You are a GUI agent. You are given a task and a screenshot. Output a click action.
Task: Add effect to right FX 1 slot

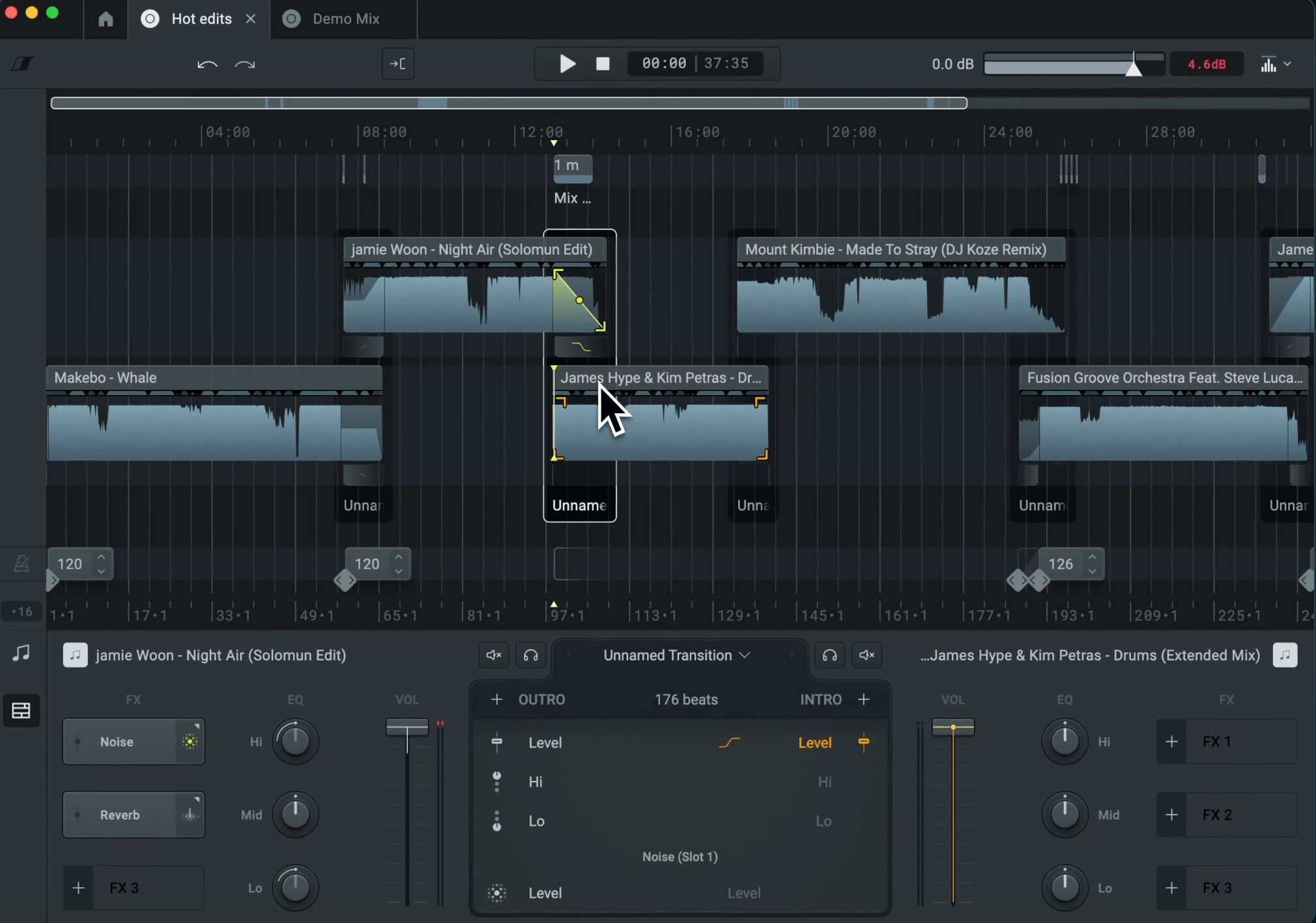[1171, 742]
